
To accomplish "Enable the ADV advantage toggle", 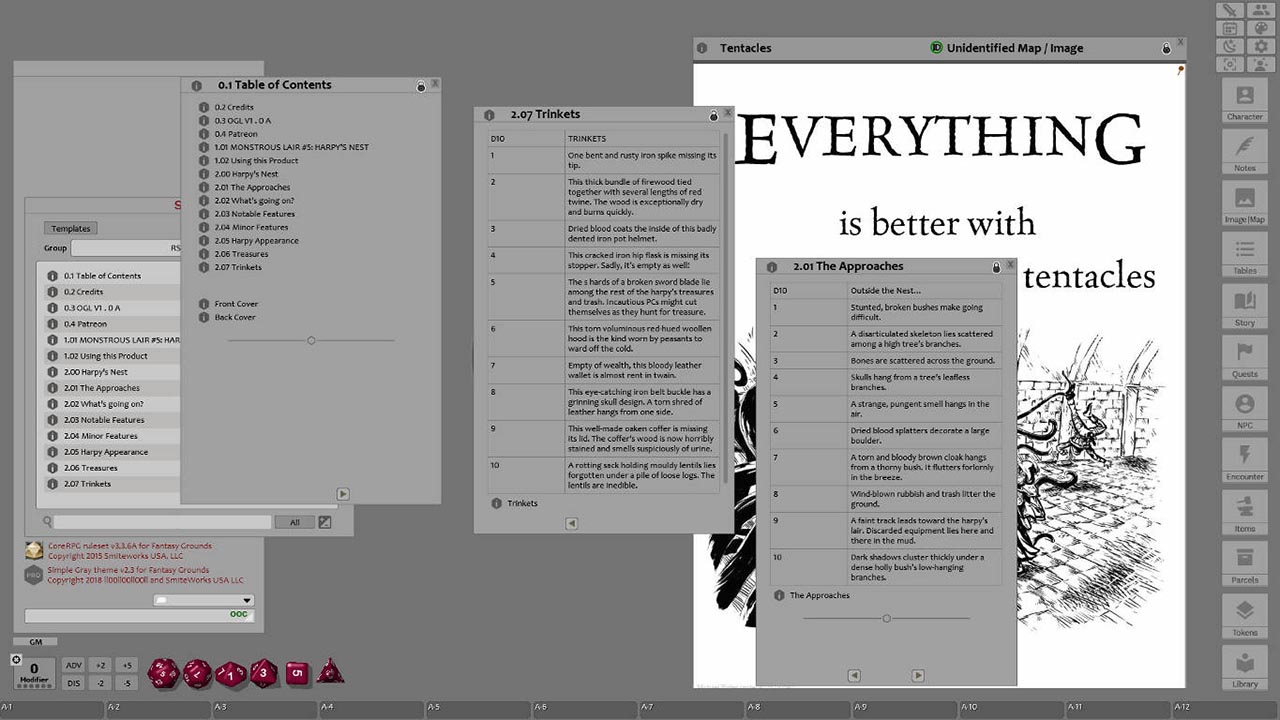I will pos(76,664).
